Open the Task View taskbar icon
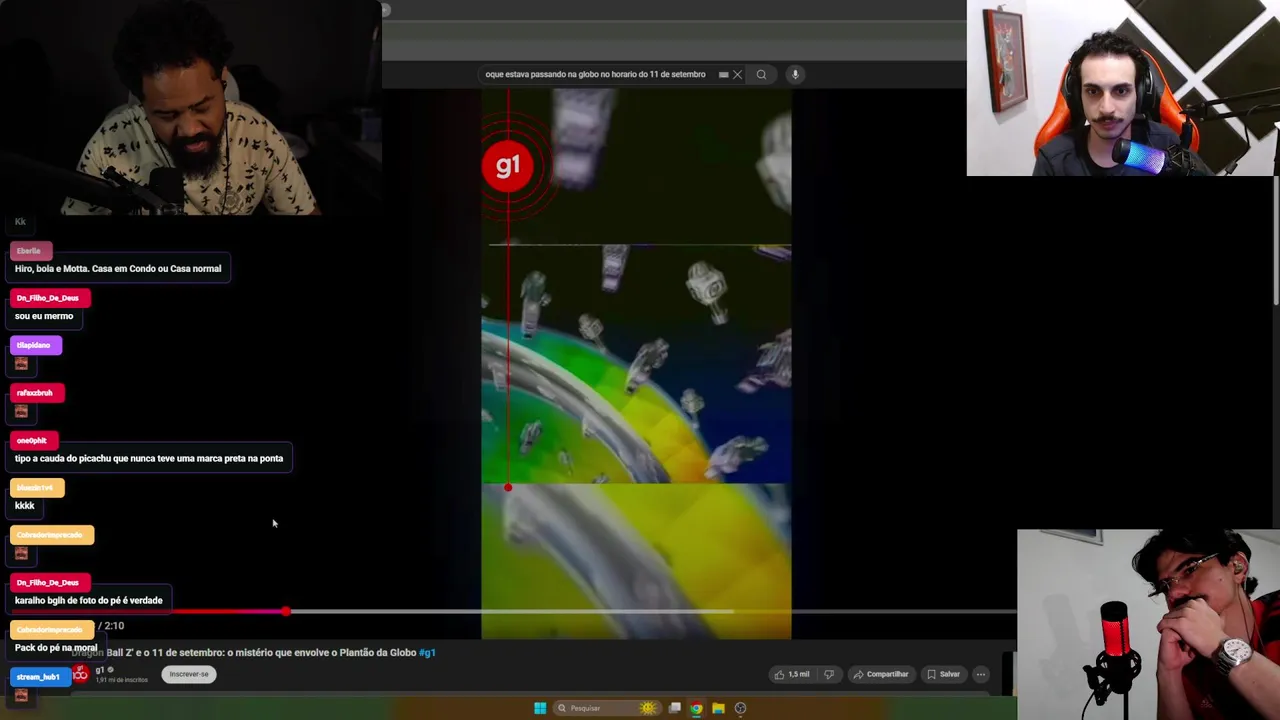The height and width of the screenshot is (720, 1280). coord(675,708)
